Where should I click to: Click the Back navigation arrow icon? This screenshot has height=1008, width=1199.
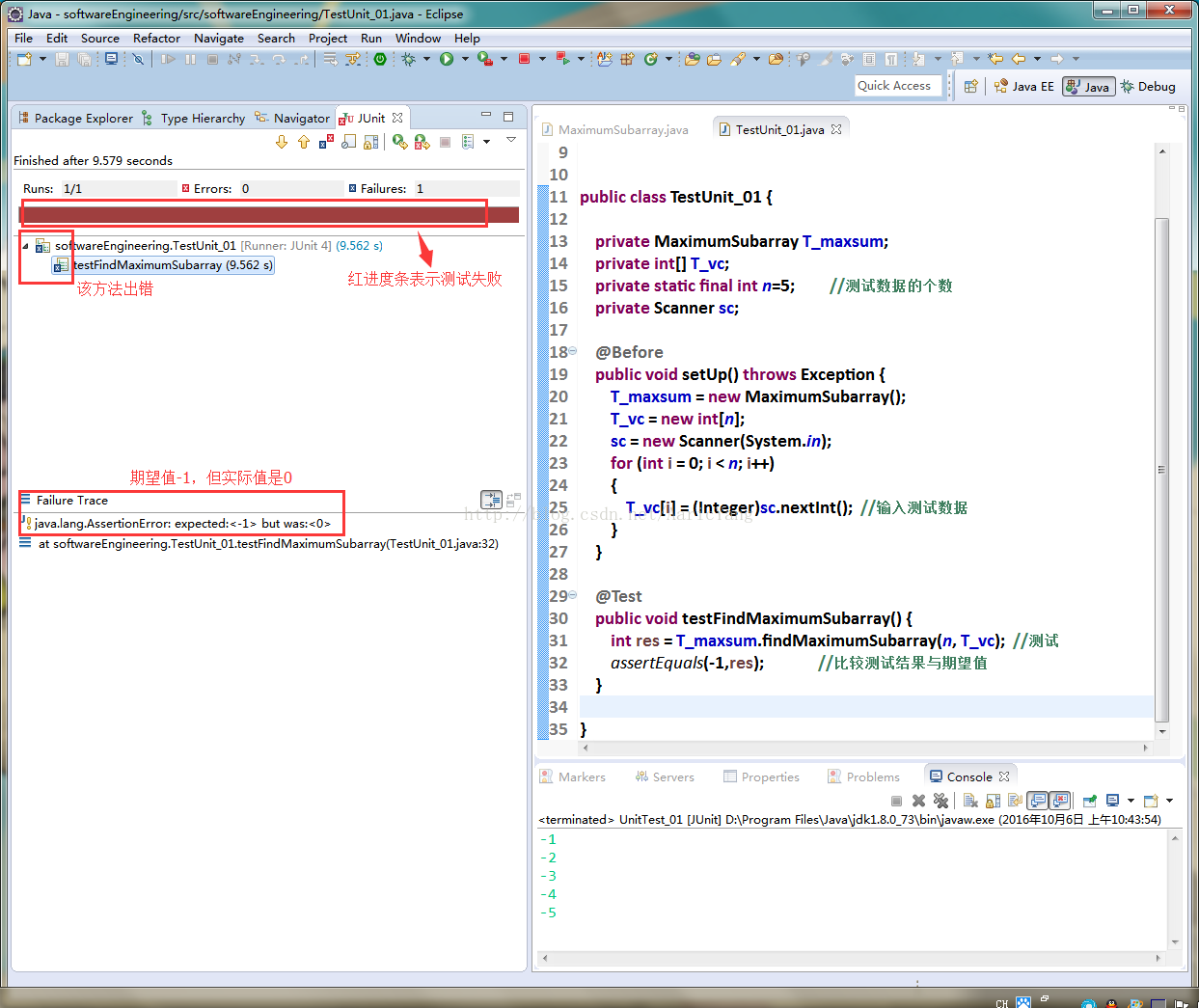pyautogui.click(x=1019, y=59)
